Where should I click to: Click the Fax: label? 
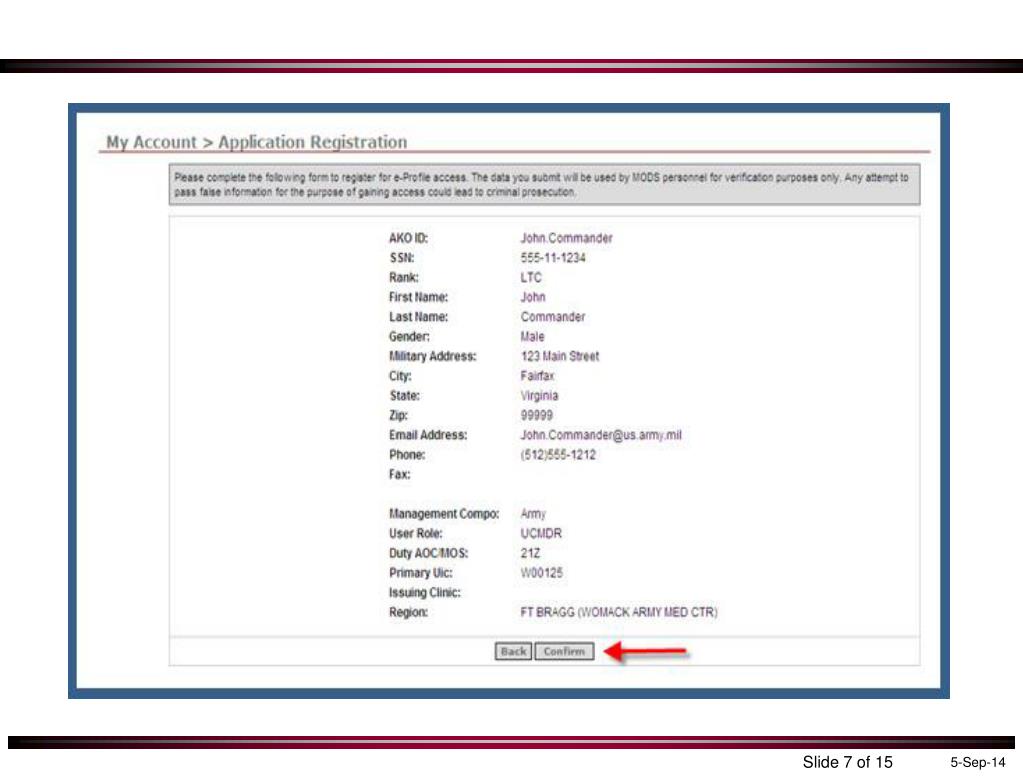tap(399, 474)
